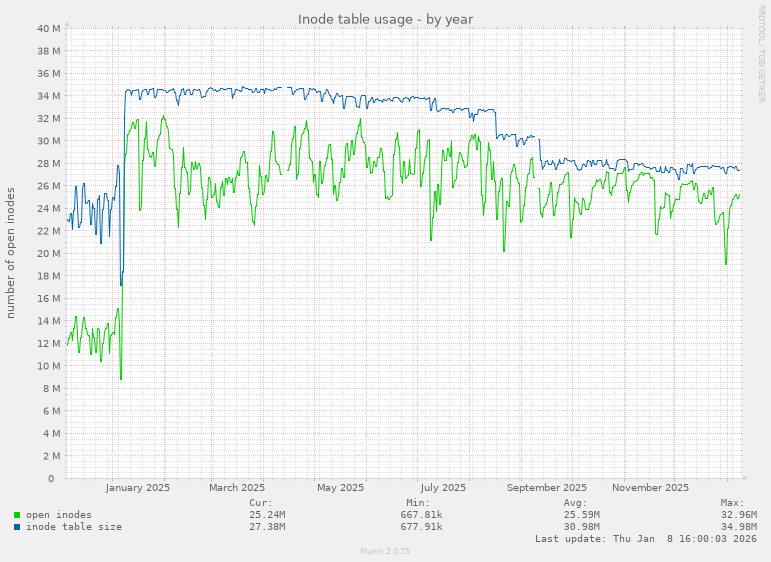
Task: Select current open inodes value 25.24M
Action: pyautogui.click(x=267, y=515)
